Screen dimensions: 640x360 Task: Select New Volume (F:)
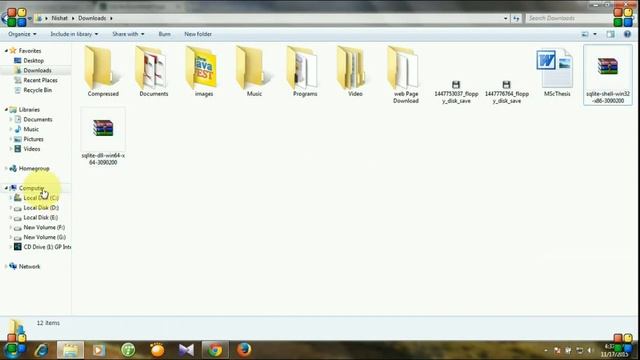point(44,227)
